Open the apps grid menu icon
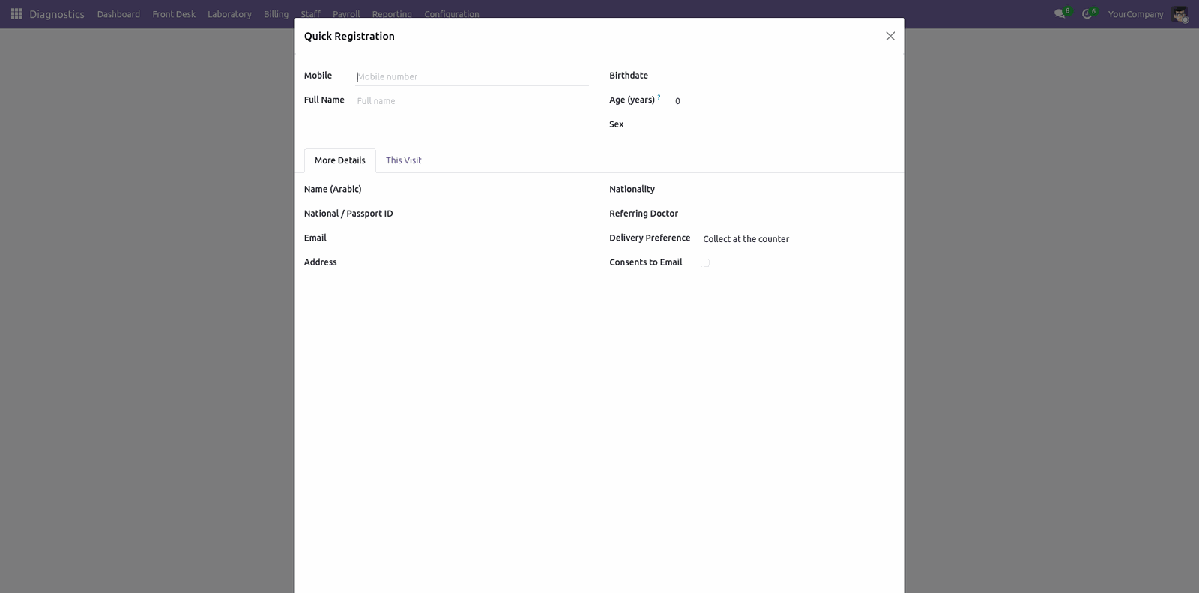This screenshot has height=593, width=1199. point(16,14)
